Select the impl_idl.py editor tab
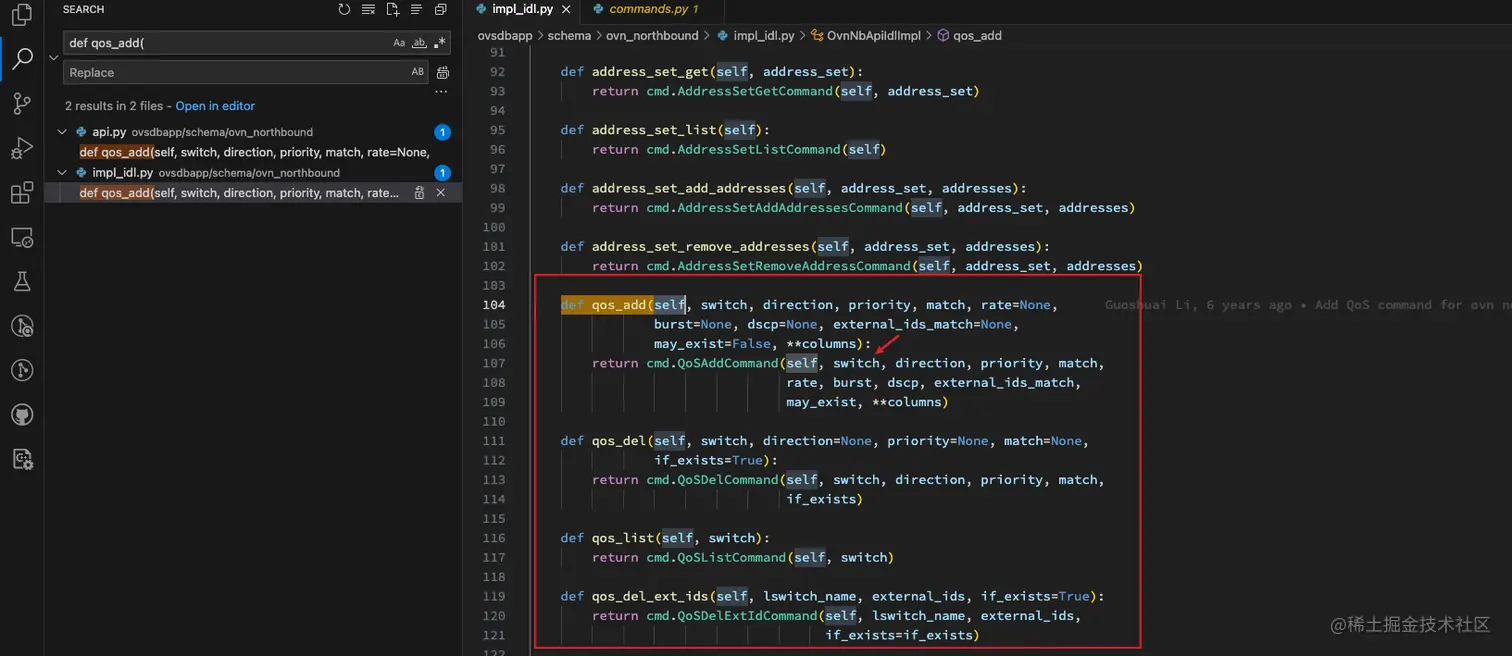Viewport: 1512px width, 656px height. [x=522, y=9]
